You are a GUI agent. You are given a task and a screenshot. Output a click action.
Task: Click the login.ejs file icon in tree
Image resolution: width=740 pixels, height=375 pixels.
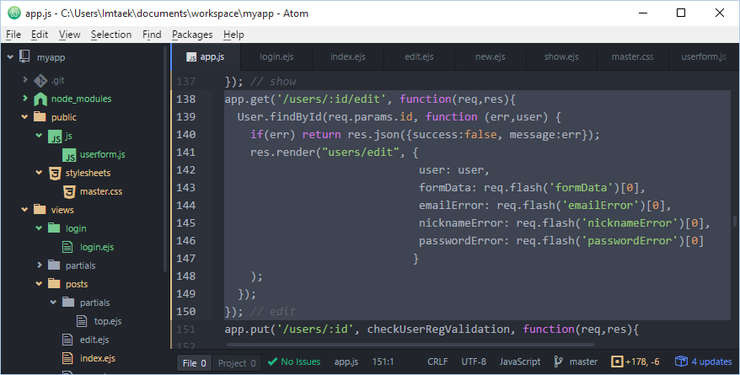pos(67,247)
